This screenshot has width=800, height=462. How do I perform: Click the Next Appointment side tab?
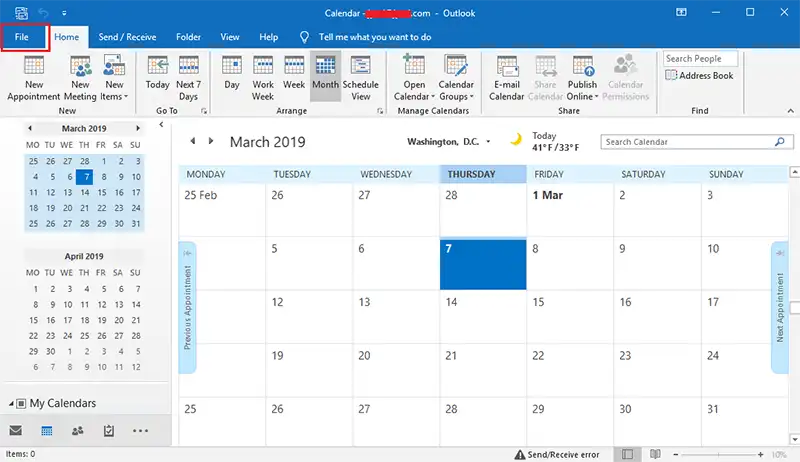(780, 307)
